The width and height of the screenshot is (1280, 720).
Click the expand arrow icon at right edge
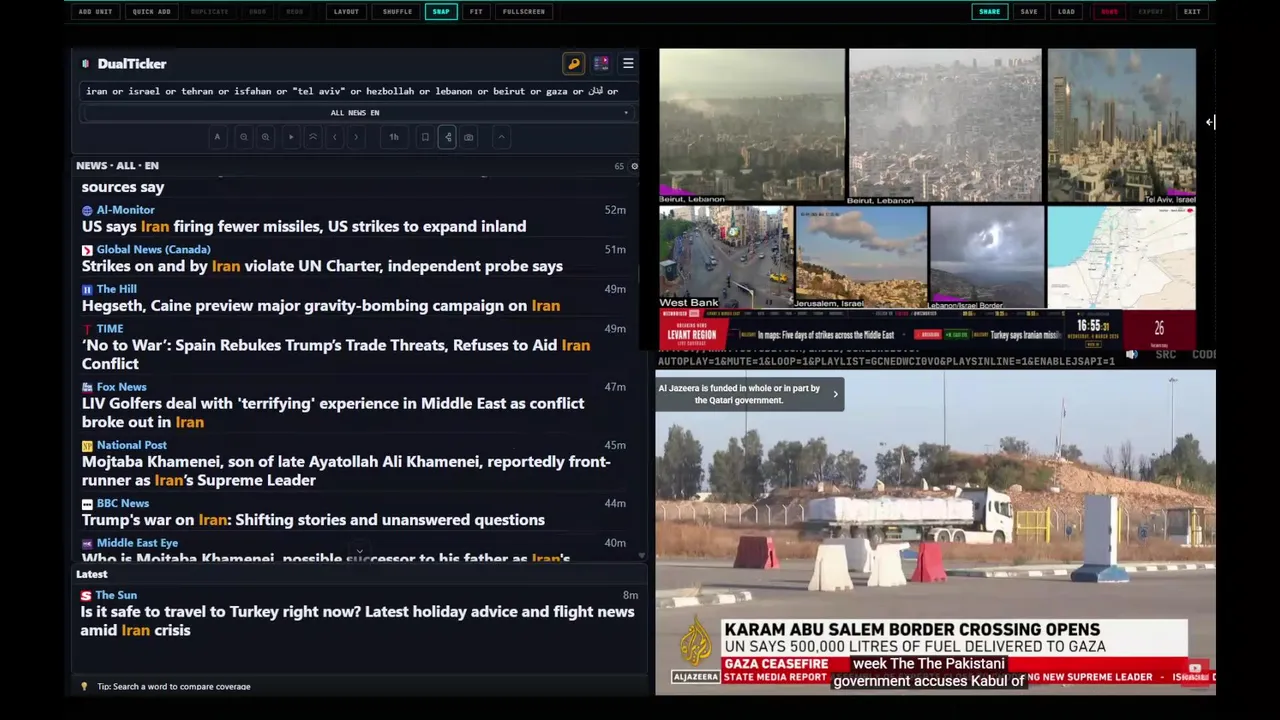tap(1210, 122)
